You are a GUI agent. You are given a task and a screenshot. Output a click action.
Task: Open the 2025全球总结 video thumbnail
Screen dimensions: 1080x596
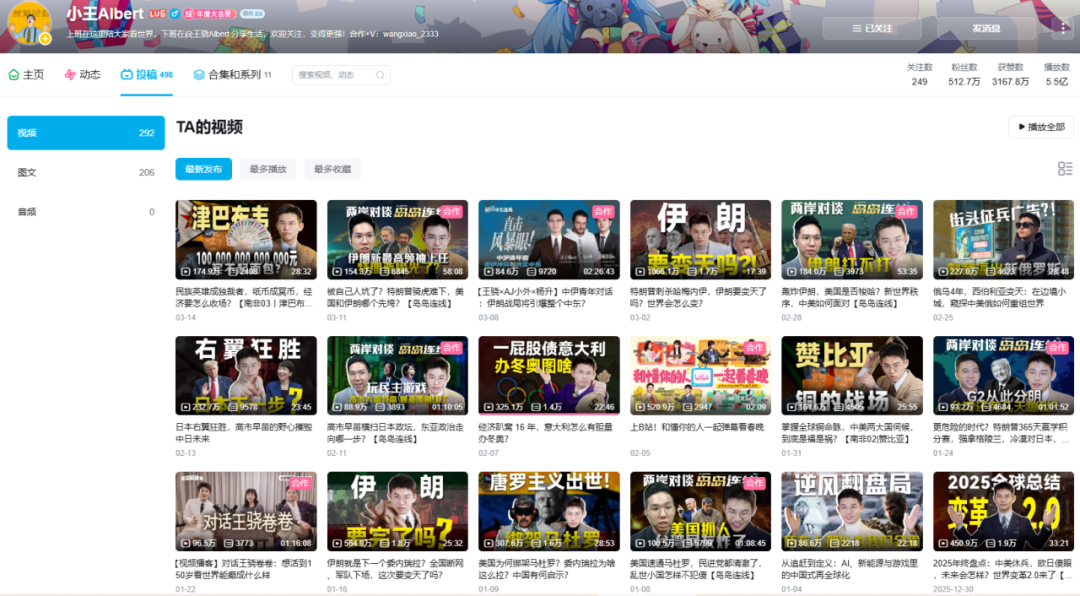[1003, 512]
